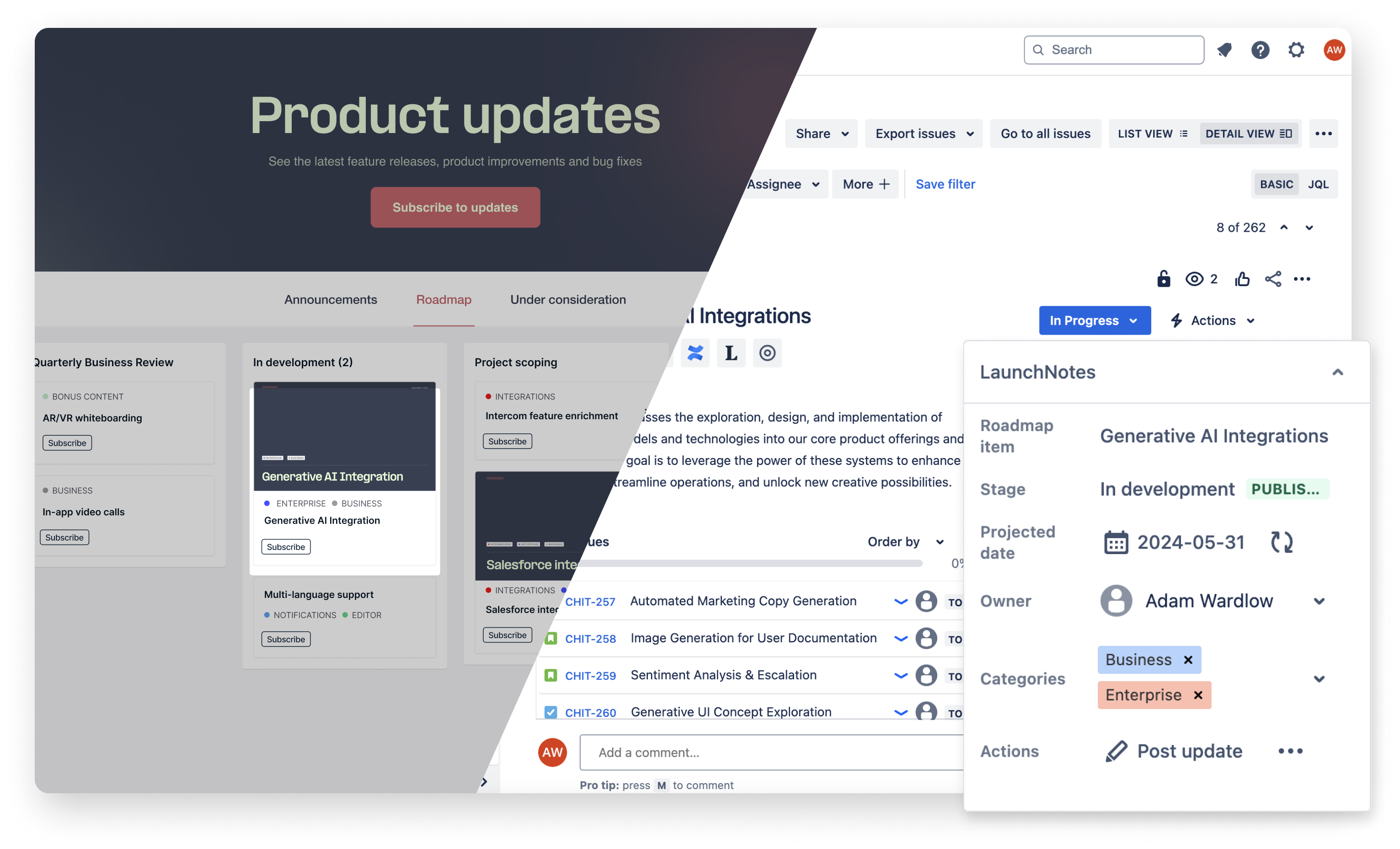Open the Actions dropdown
Viewport: 1400px width, 849px height.
click(x=1213, y=320)
